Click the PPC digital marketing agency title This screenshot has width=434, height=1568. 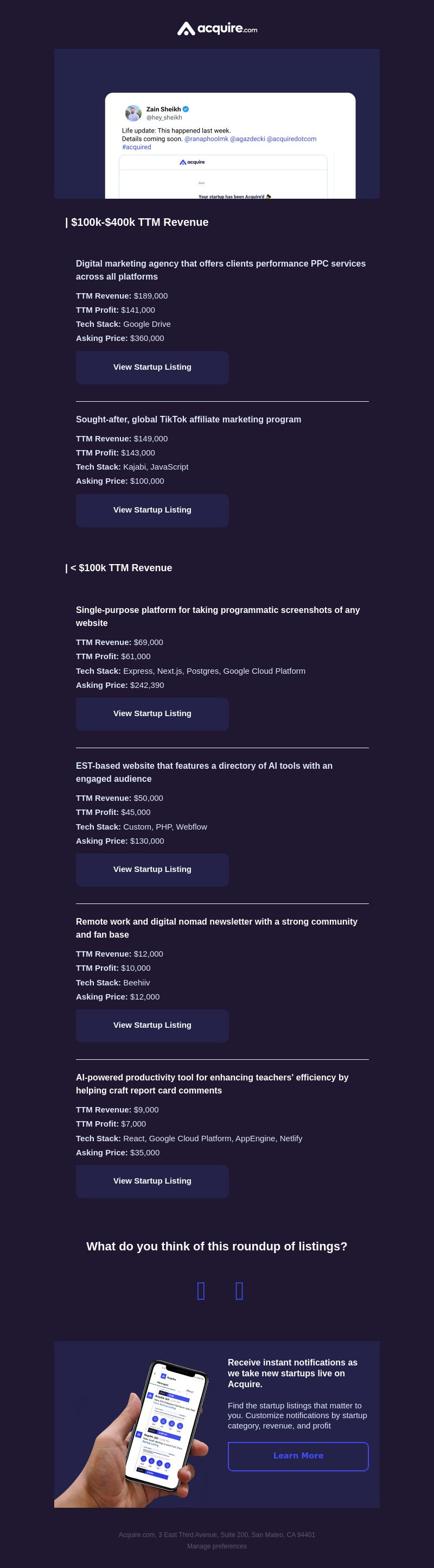[x=221, y=270]
